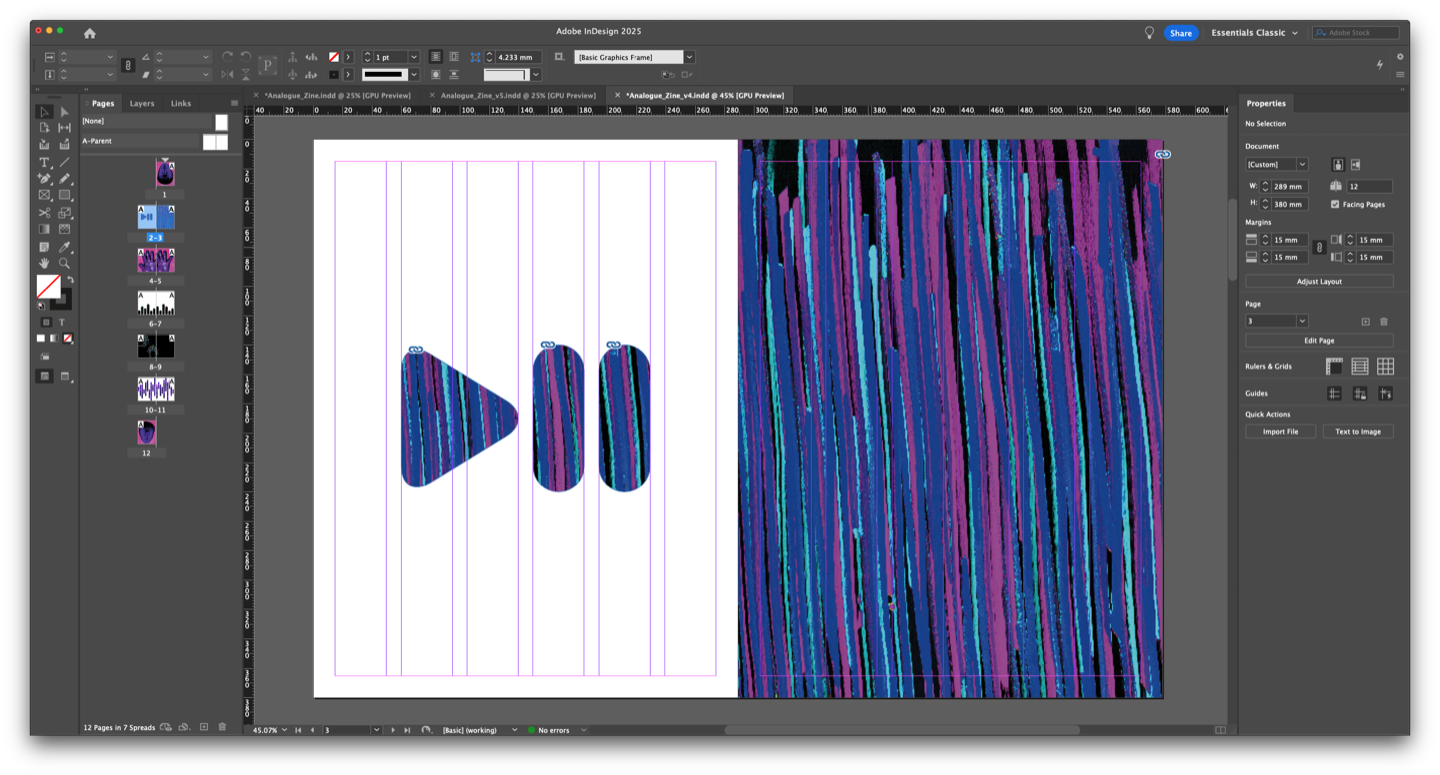Show rulers using Rulers & Grids icon
The height and width of the screenshot is (775, 1440).
pos(1334,367)
